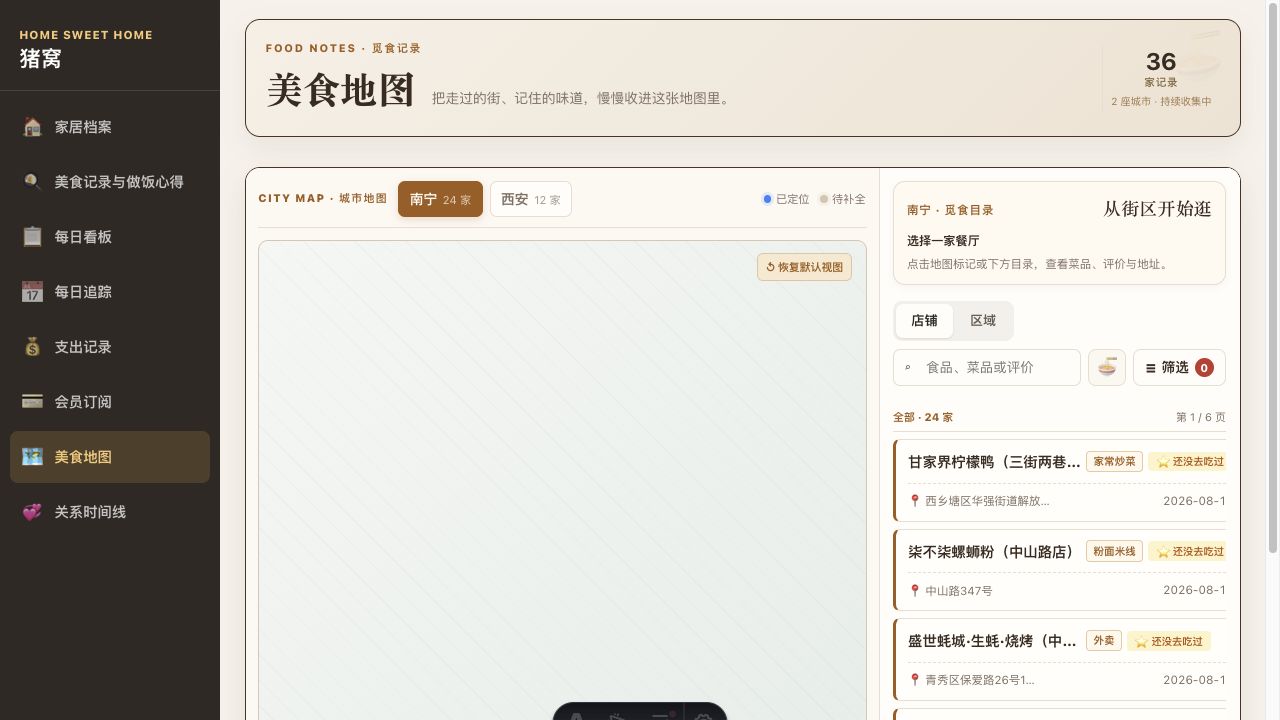Toggle the 已定位 blue legend dot
Image resolution: width=1280 pixels, height=720 pixels.
(x=767, y=199)
